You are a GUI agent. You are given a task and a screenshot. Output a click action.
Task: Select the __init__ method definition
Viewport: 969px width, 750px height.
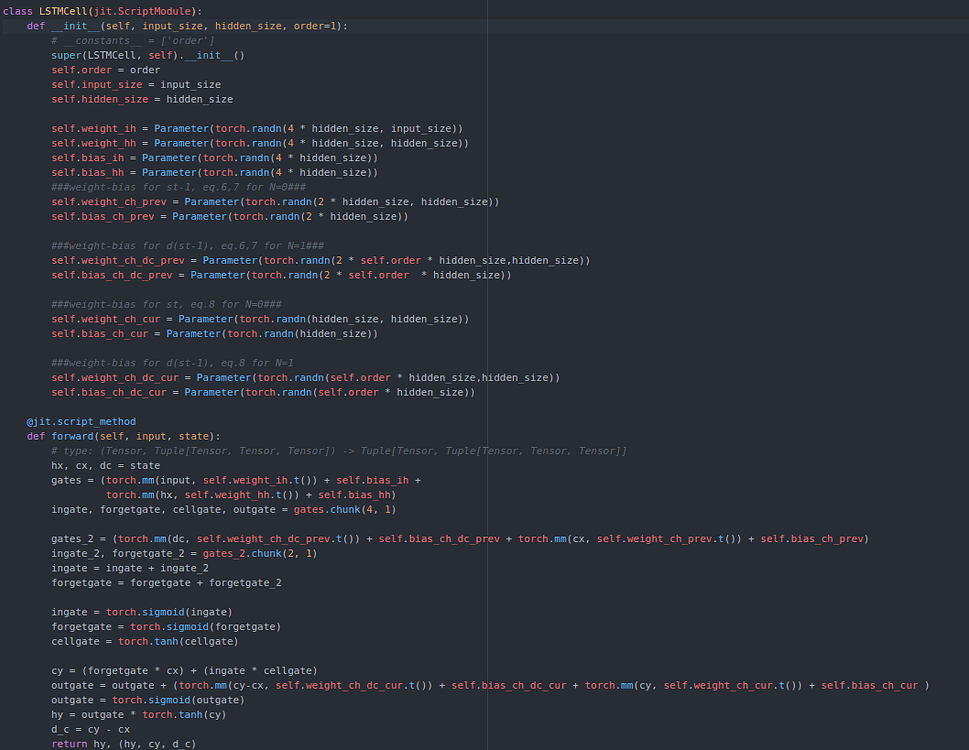click(73, 25)
